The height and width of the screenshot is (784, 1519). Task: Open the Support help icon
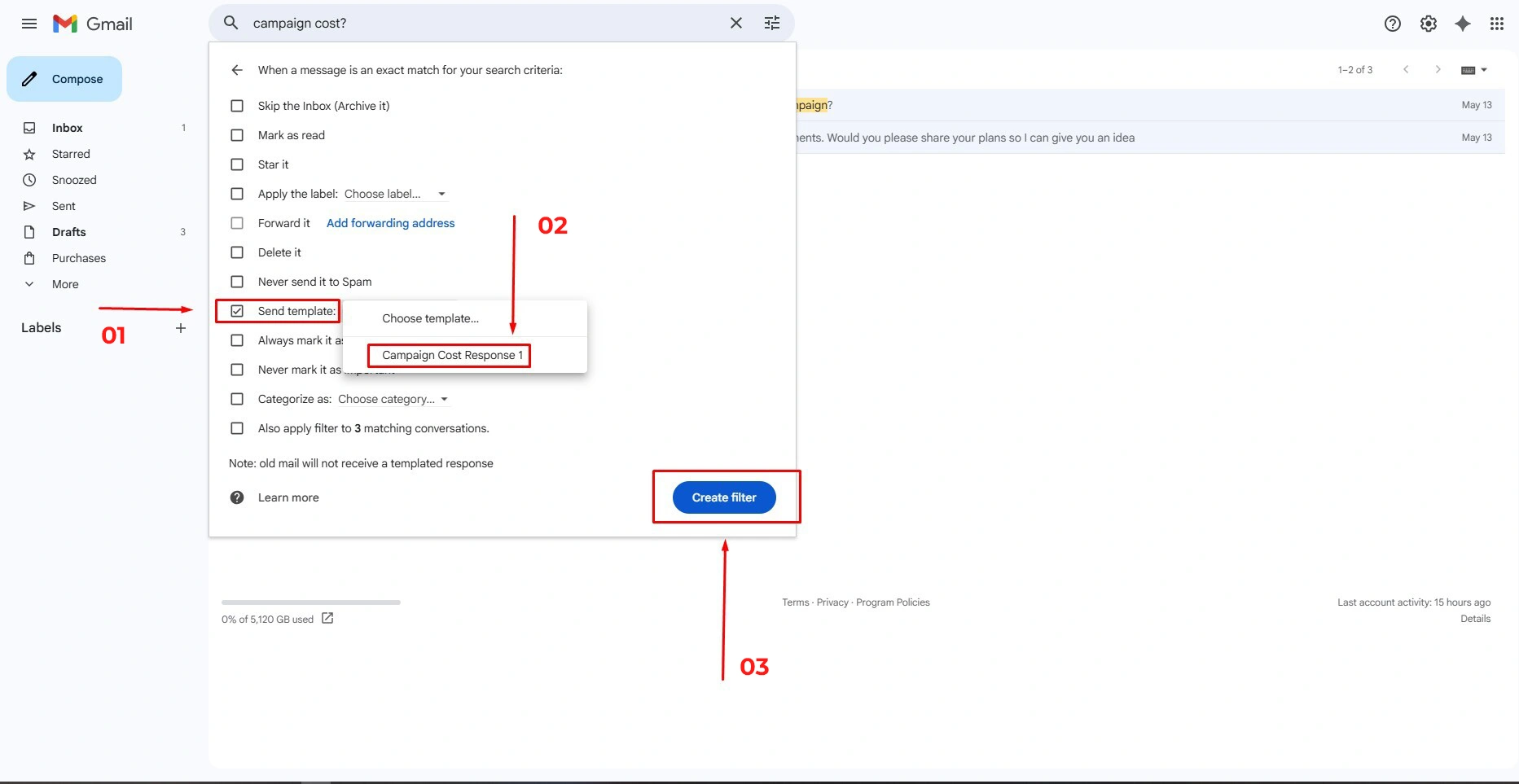coord(1393,24)
